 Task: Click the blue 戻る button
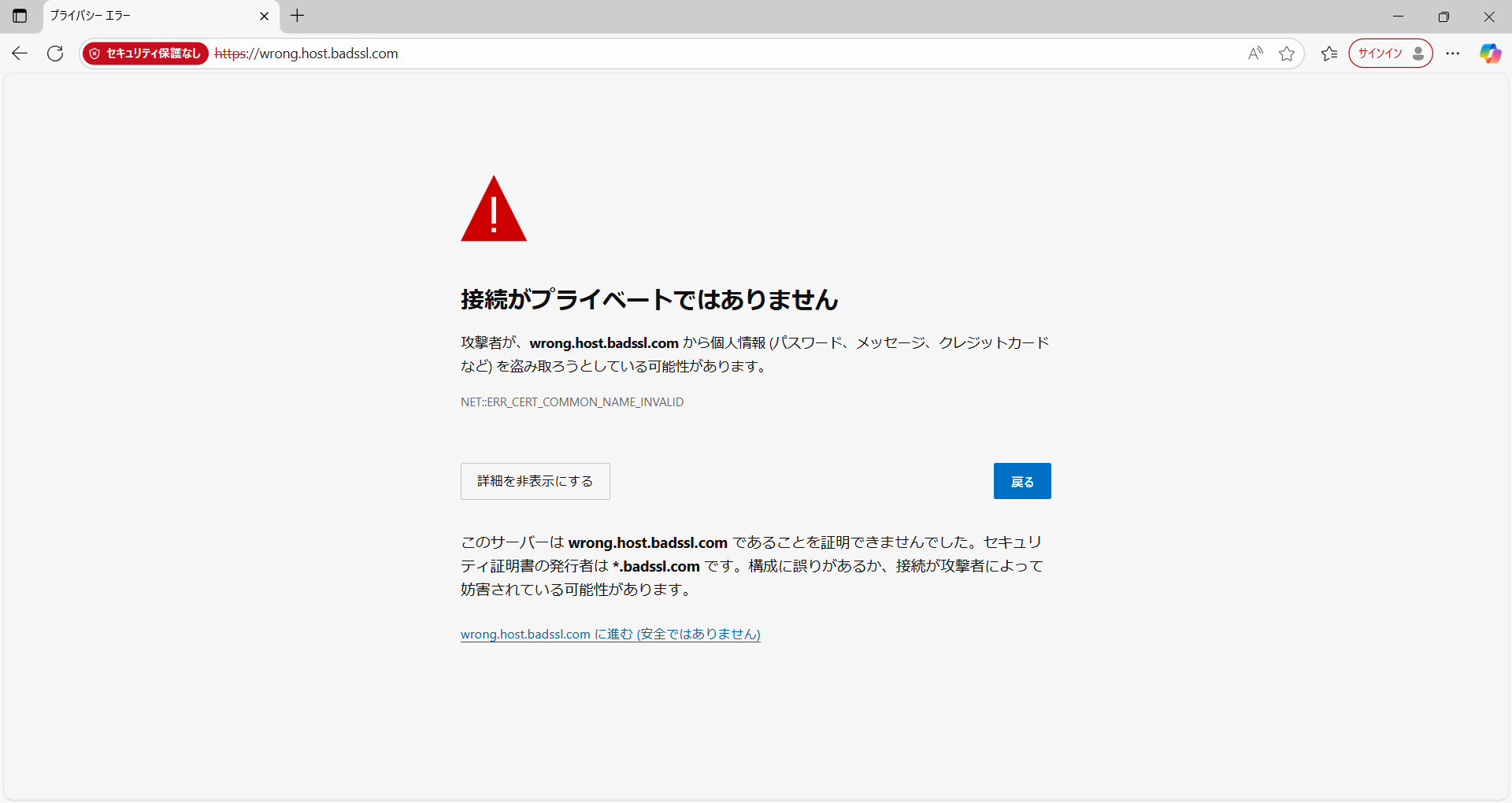click(1021, 481)
